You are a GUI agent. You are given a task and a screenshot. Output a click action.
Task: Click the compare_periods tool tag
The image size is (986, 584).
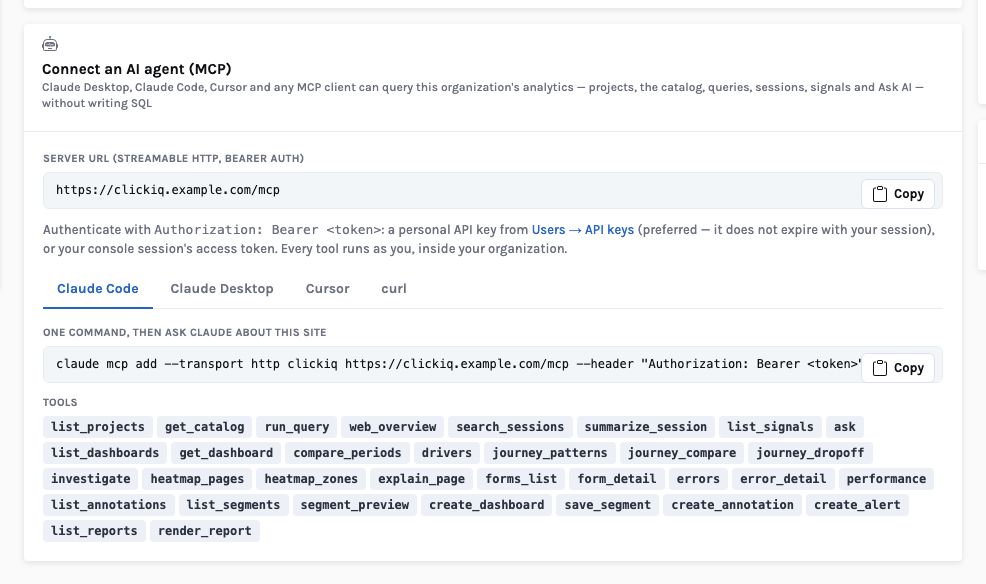tap(347, 453)
